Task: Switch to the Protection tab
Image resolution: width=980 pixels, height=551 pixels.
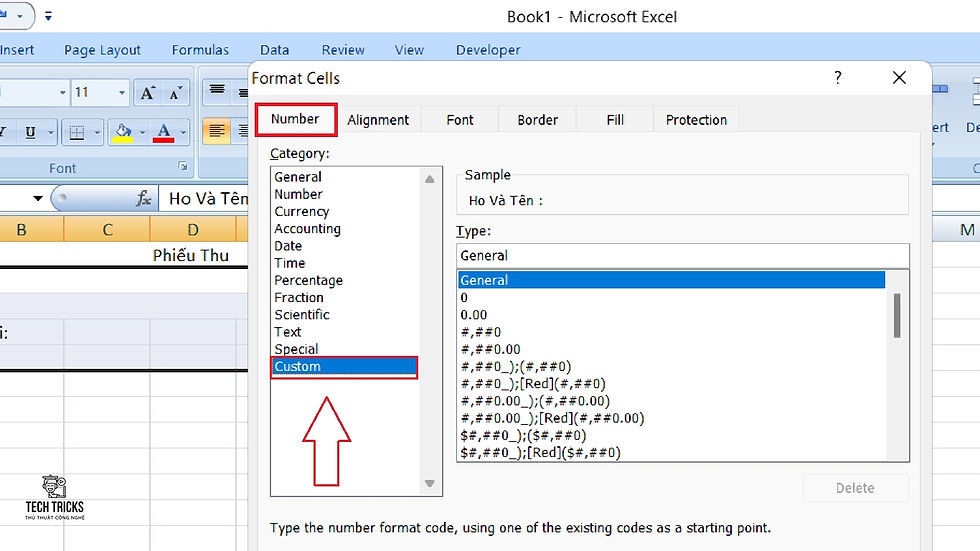Action: coord(696,120)
